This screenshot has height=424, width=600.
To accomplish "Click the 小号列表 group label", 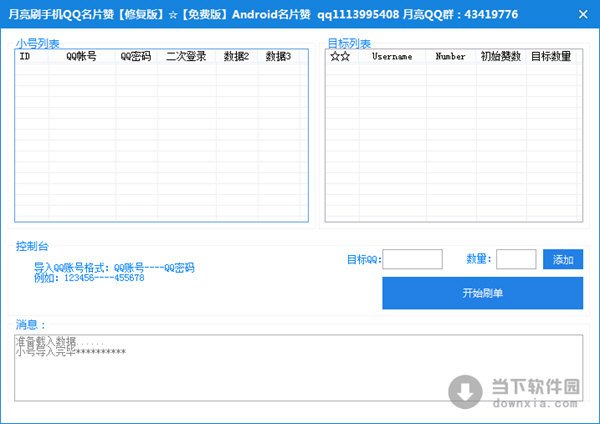I will [38, 44].
